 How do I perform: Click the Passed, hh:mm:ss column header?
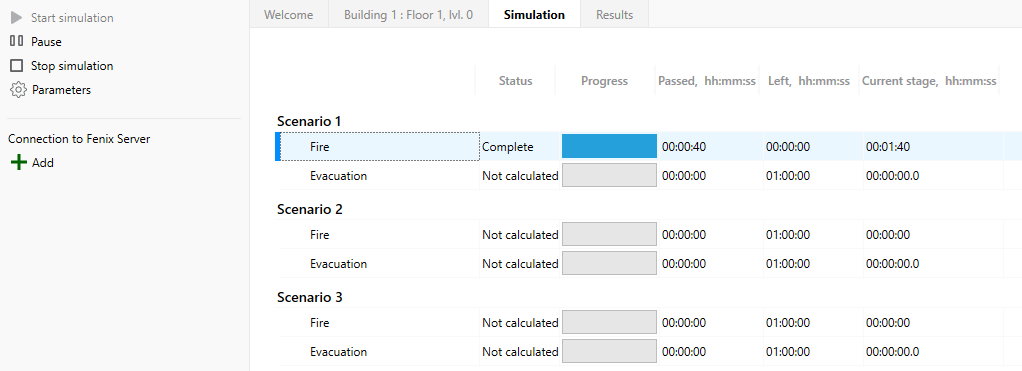tap(707, 81)
